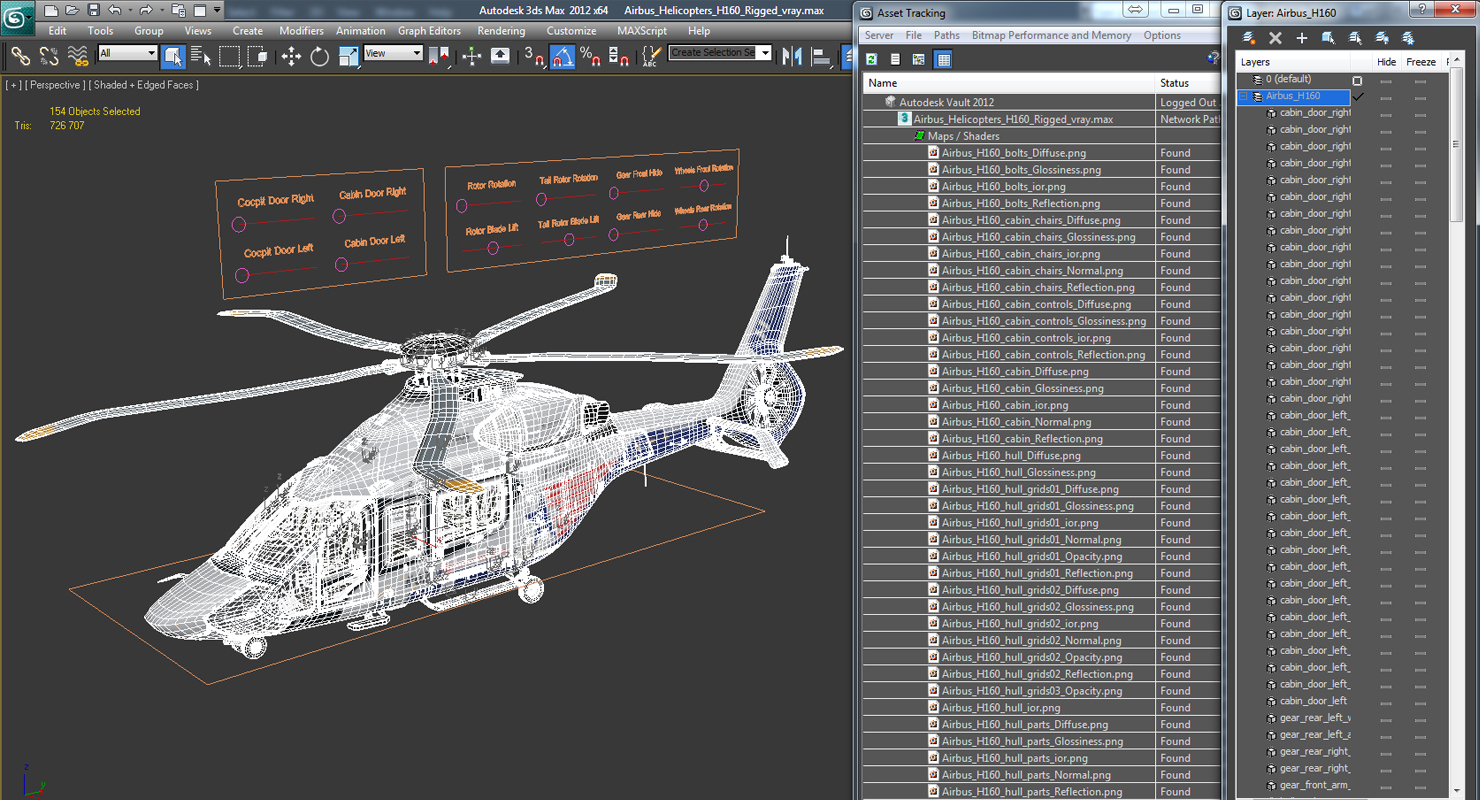Screen dimensions: 1480x800
Task: Click the Rotor Rotation slider handle
Action: tap(461, 206)
